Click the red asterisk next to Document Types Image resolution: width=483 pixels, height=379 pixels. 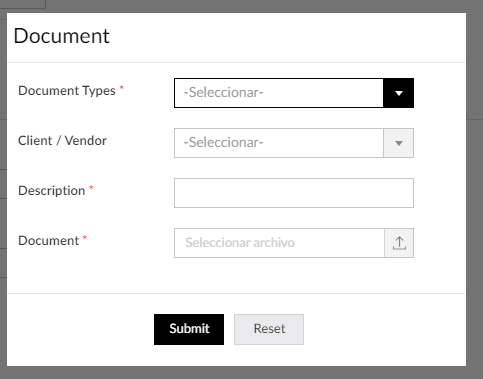tap(122, 88)
